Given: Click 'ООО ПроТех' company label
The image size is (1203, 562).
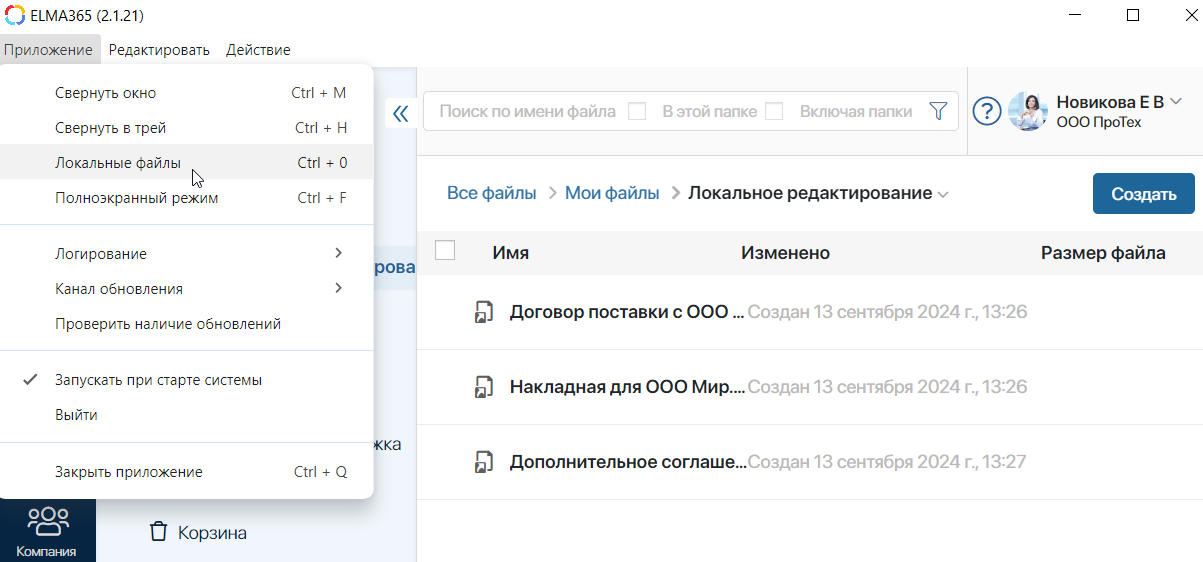Looking at the screenshot, I should coord(1098,123).
